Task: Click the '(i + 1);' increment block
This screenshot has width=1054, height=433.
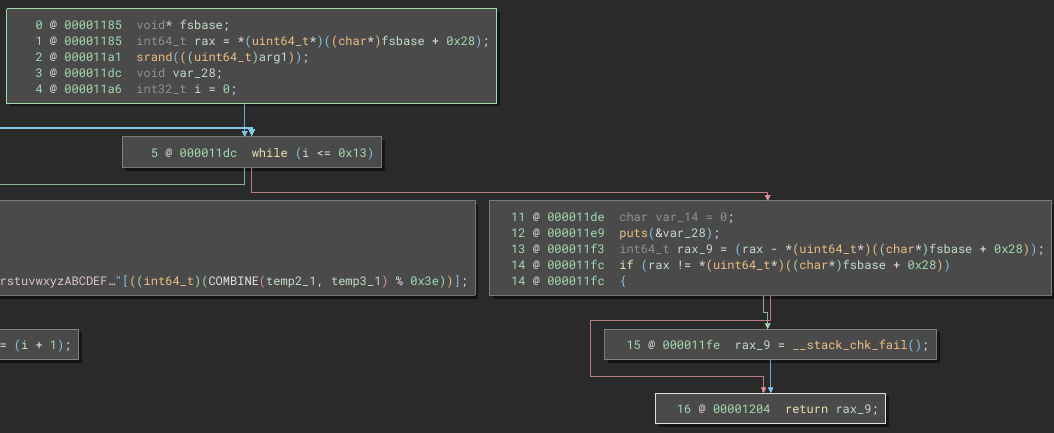Action: point(39,345)
